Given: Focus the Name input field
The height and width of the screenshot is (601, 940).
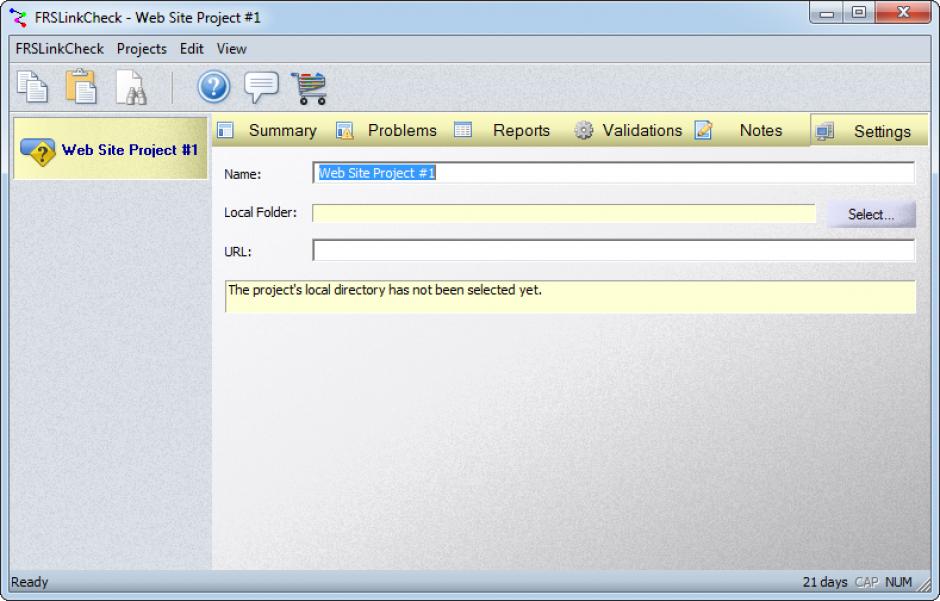Looking at the screenshot, I should pos(613,173).
